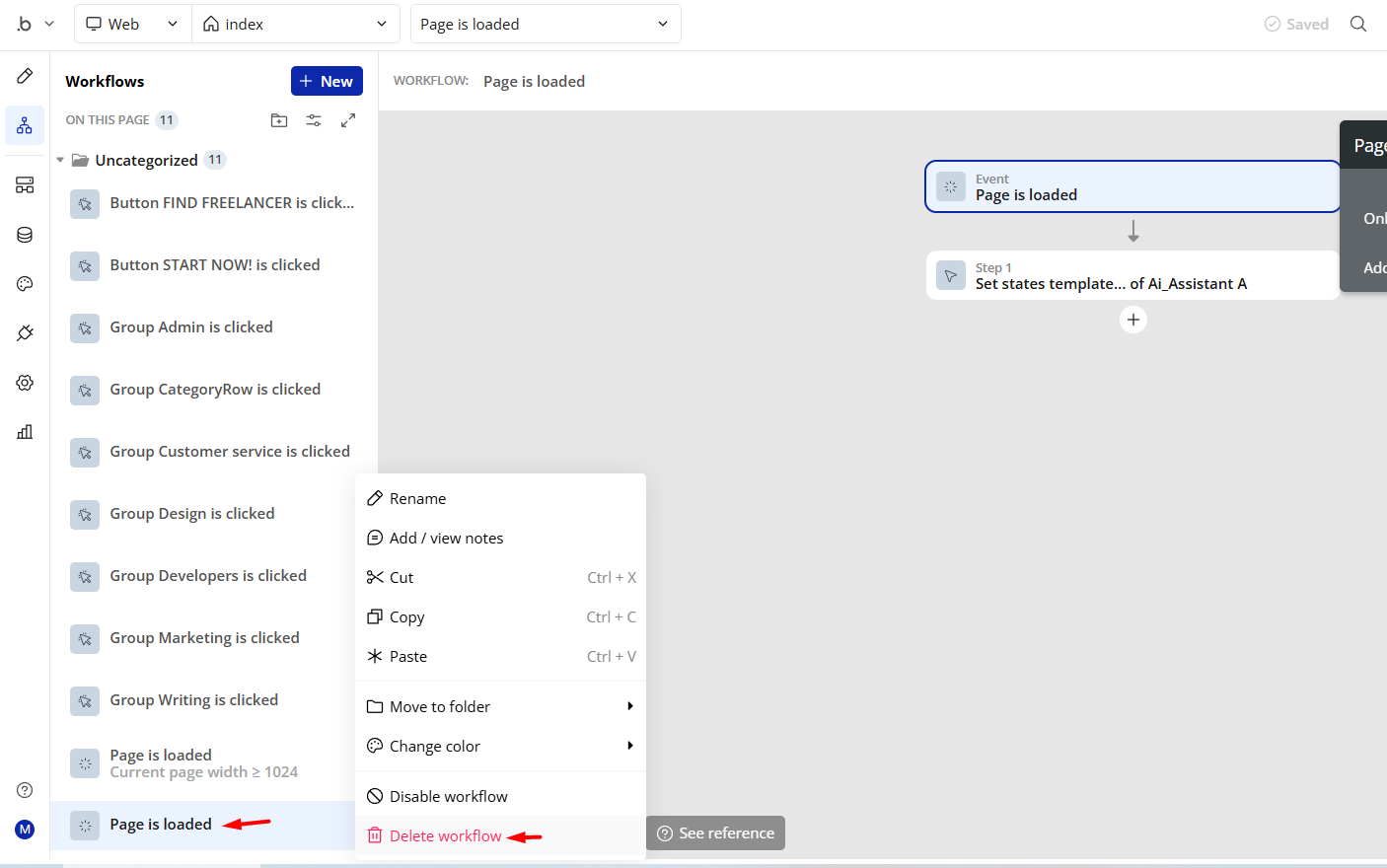
Task: Click the new folder icon in Workflows panel
Action: [x=279, y=120]
